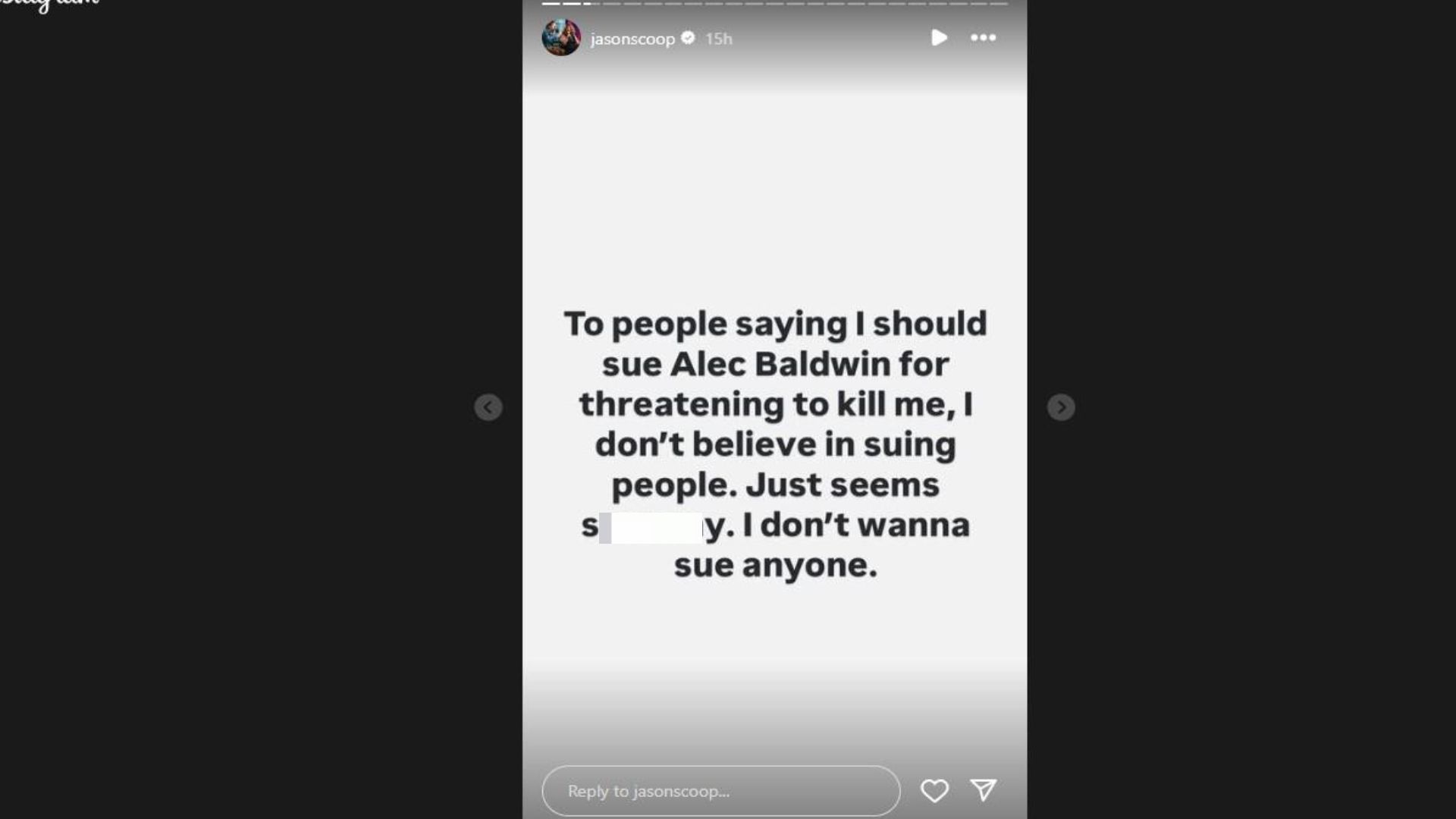The height and width of the screenshot is (819, 1456).
Task: Advance with the next story arrow
Action: click(x=1061, y=407)
